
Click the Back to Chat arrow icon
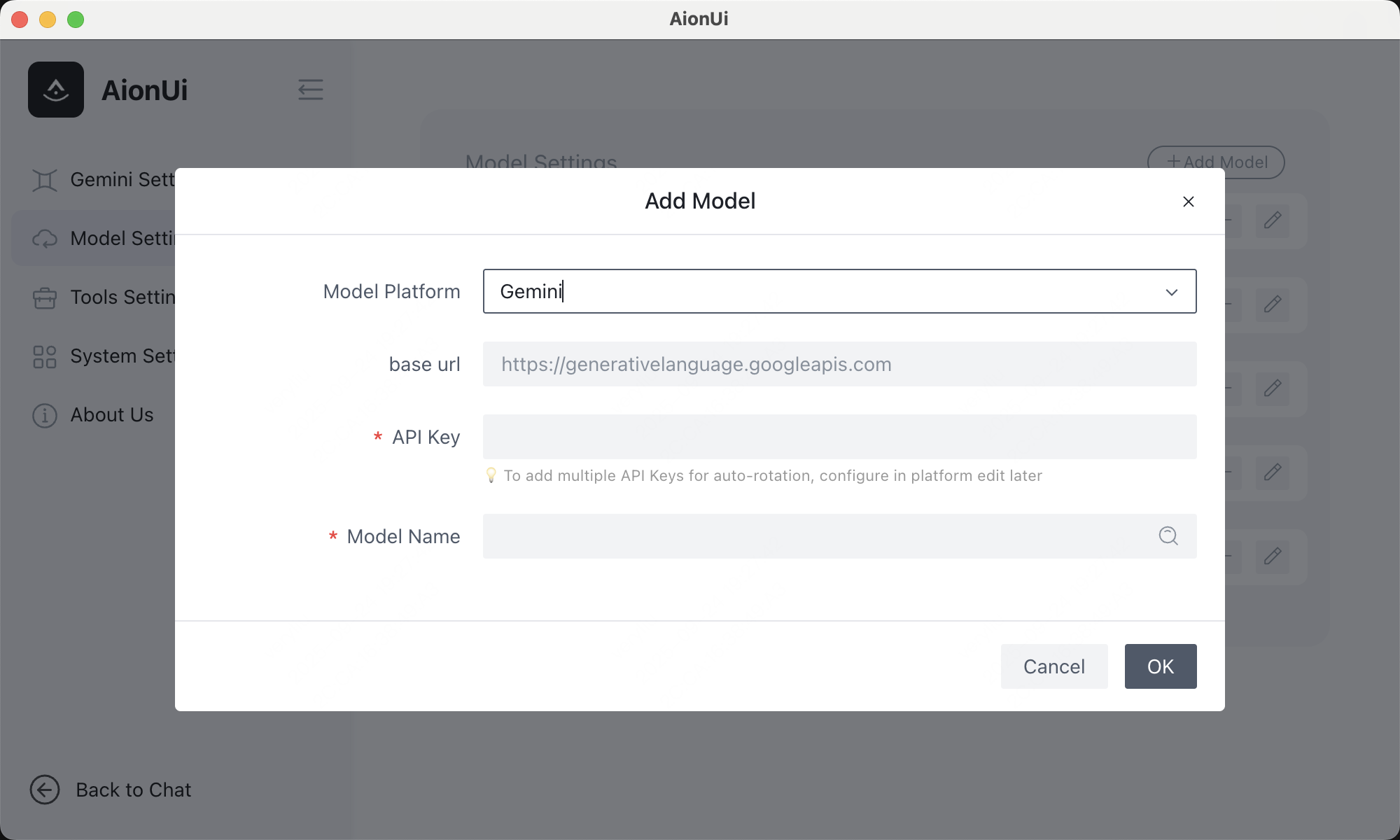(45, 790)
